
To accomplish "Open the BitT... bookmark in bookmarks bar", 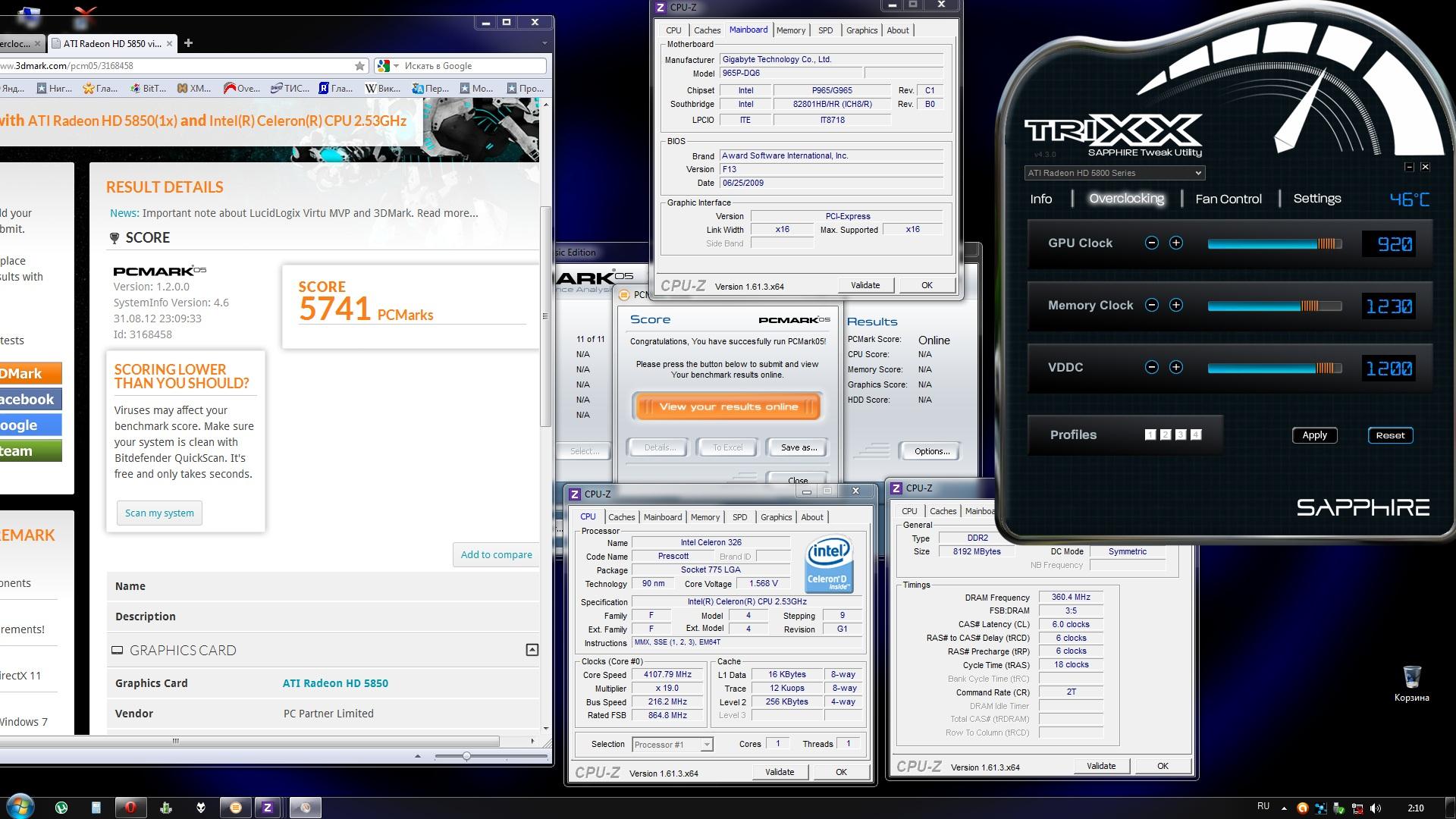I will click(147, 88).
